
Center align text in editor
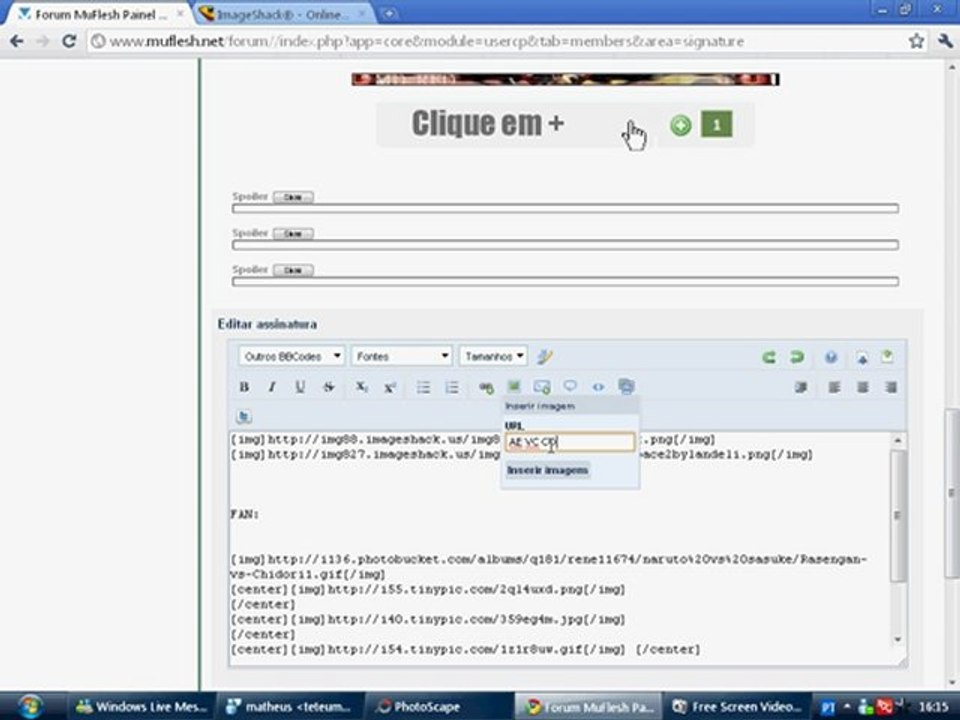click(x=863, y=387)
